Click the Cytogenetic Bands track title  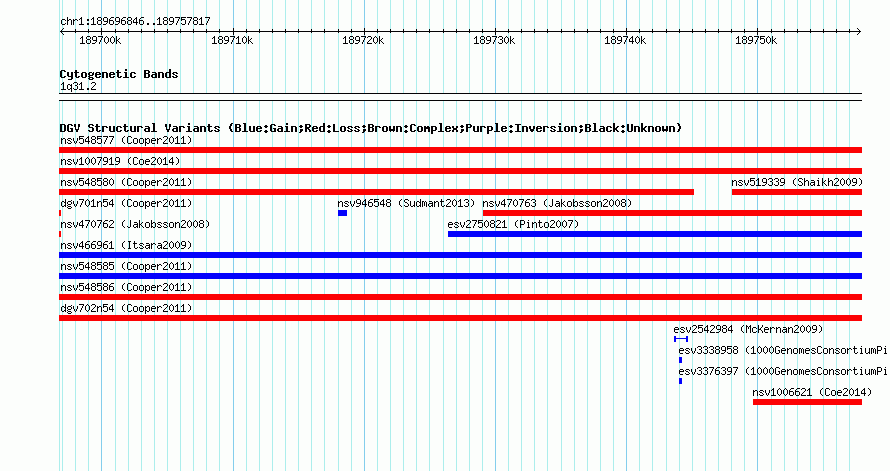point(119,74)
